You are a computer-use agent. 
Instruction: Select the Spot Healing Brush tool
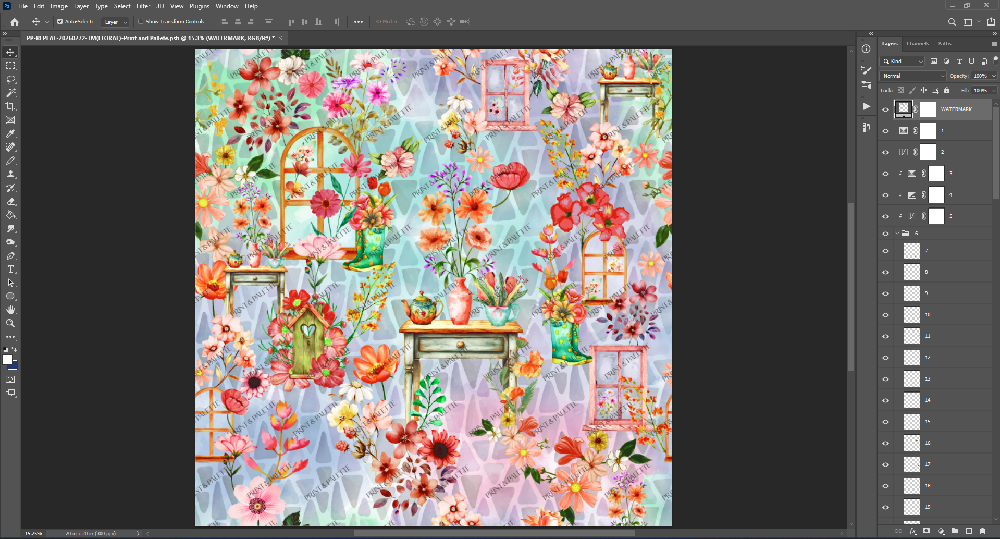click(11, 147)
